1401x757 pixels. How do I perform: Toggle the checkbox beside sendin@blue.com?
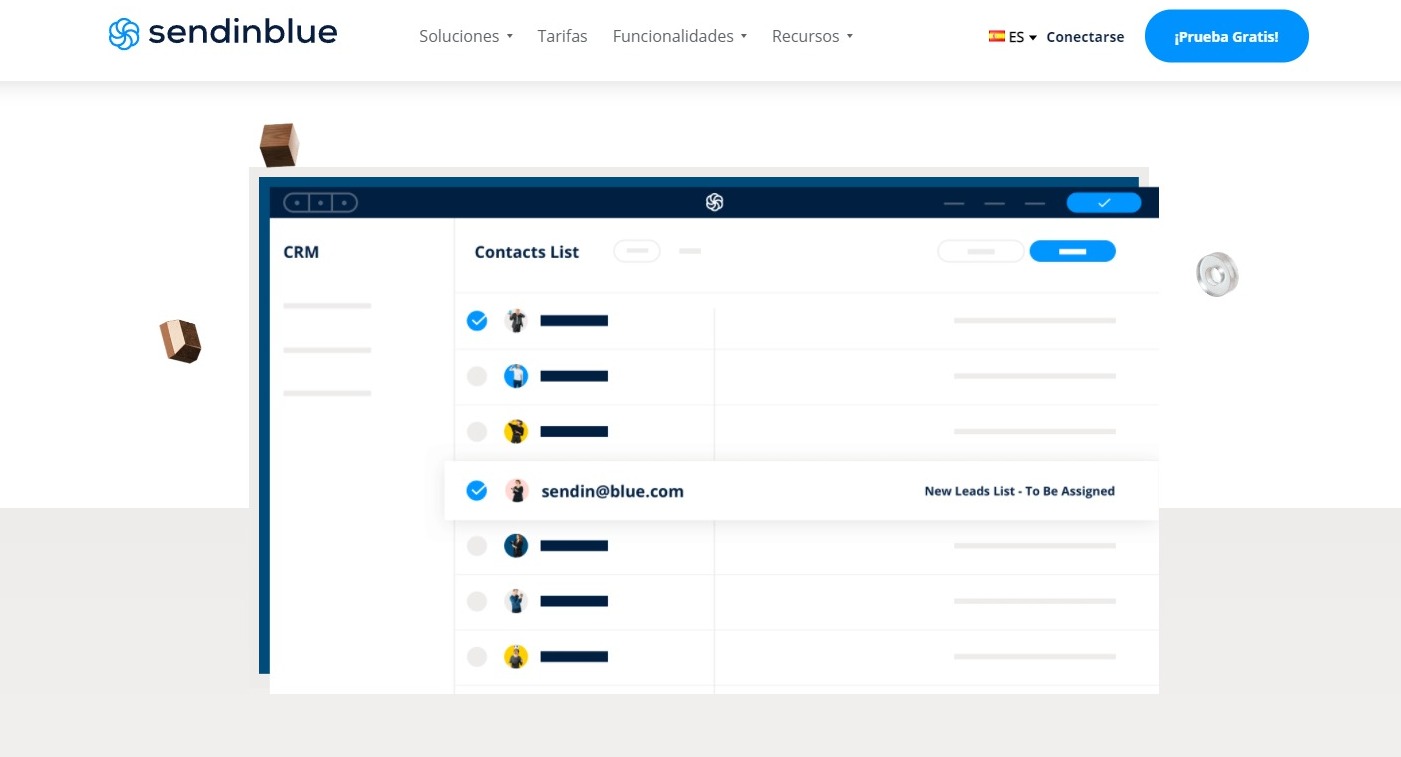click(477, 491)
